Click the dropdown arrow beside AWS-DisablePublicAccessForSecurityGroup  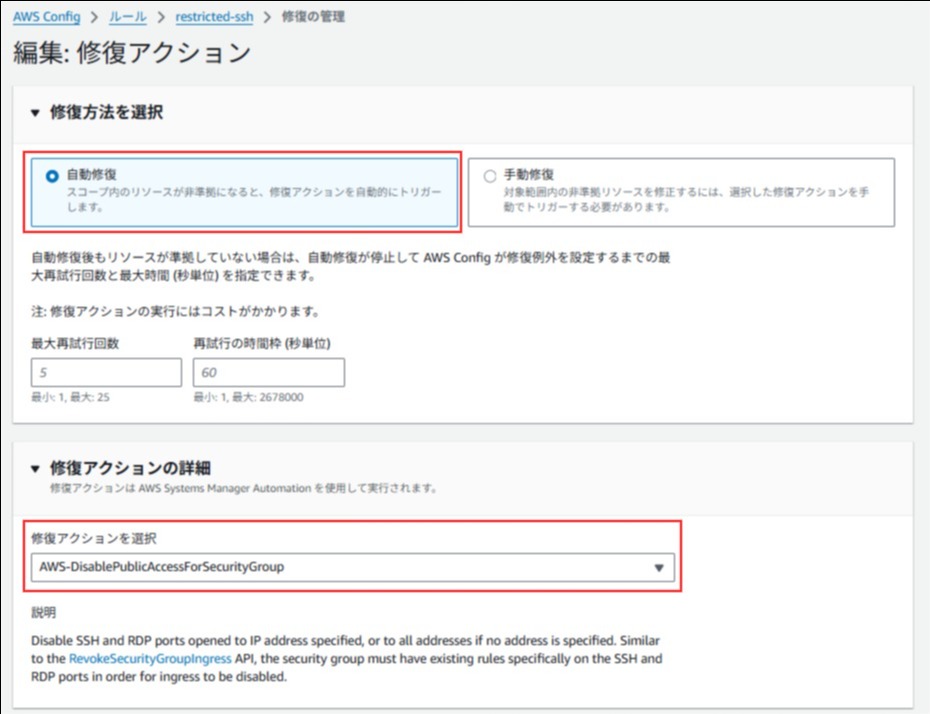[658, 568]
